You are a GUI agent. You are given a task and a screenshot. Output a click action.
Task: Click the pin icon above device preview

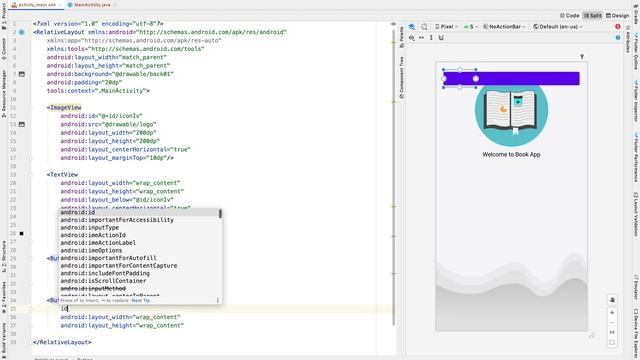point(582,57)
